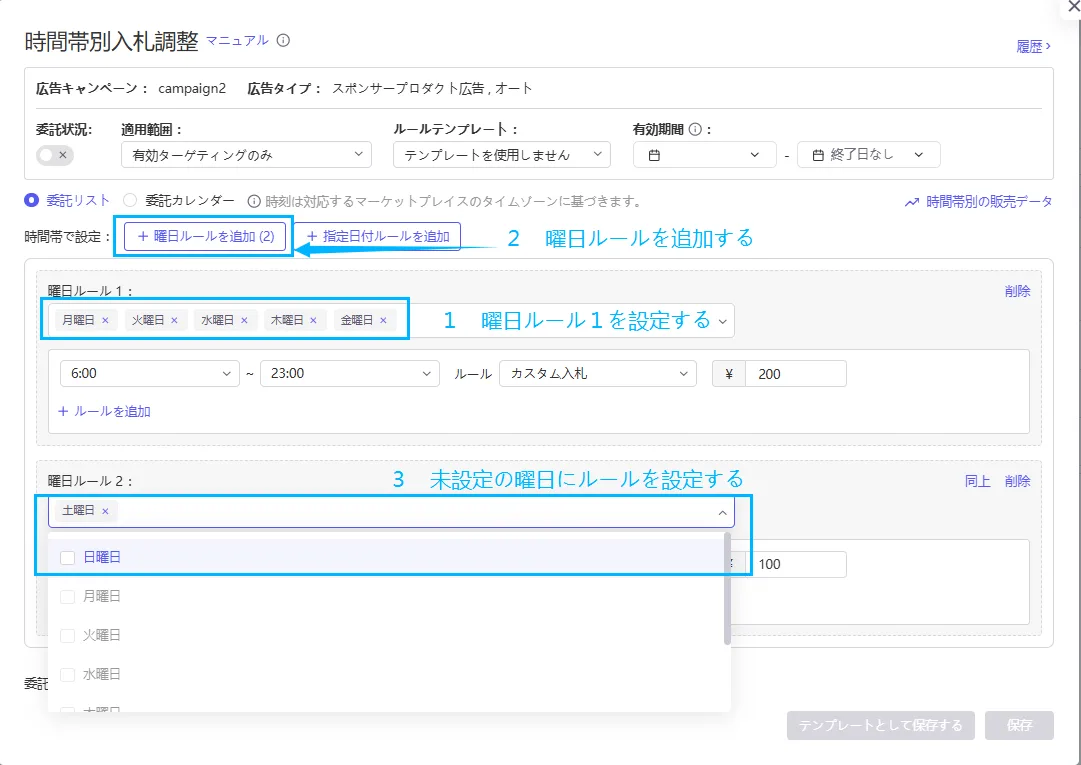The image size is (1081, 765).
Task: Click the disabled 水曜日 checkbox
Action: click(x=68, y=674)
